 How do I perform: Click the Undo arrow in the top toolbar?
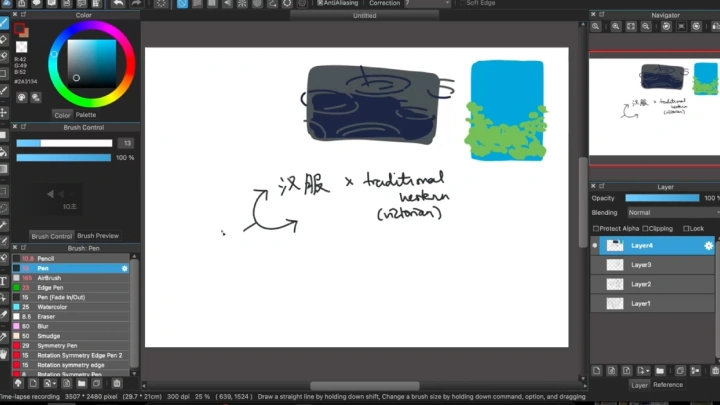click(x=118, y=3)
